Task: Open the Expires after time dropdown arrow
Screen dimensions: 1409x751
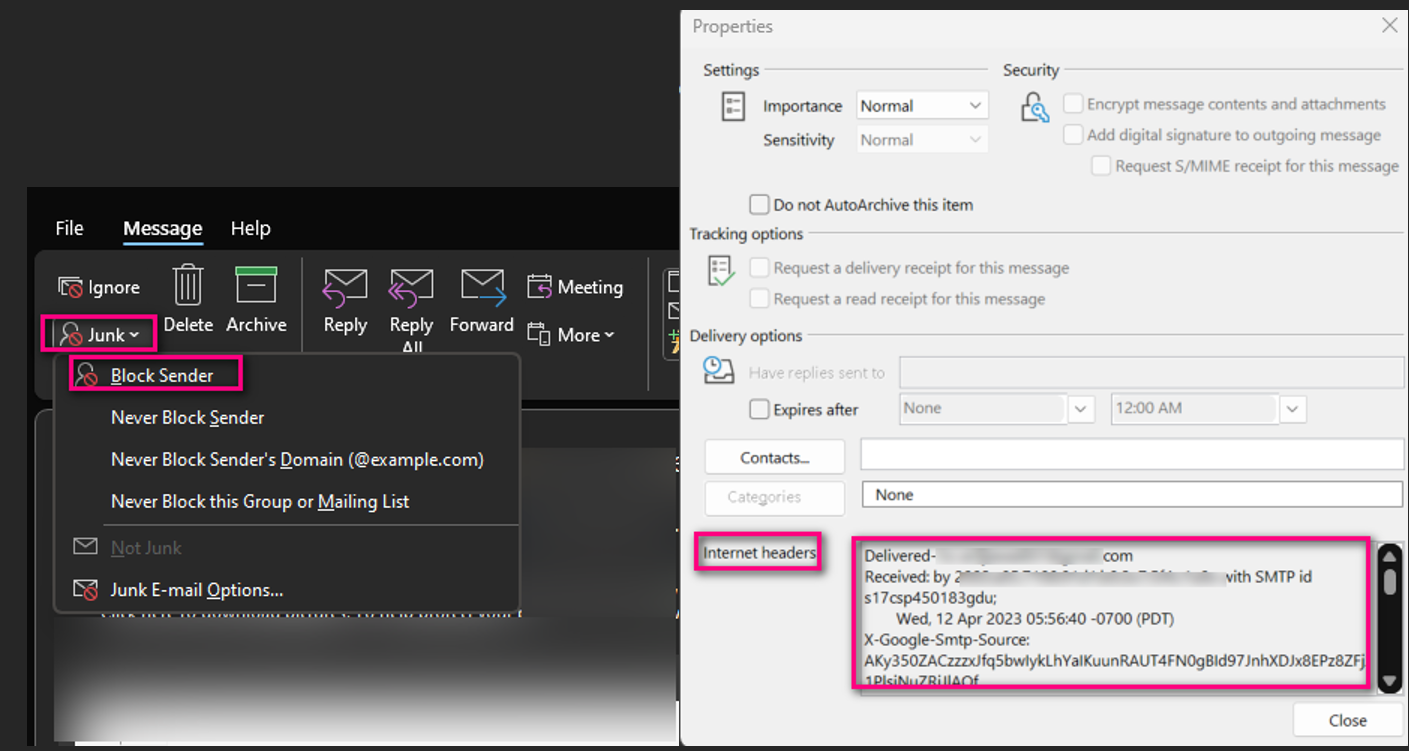Action: point(1293,409)
